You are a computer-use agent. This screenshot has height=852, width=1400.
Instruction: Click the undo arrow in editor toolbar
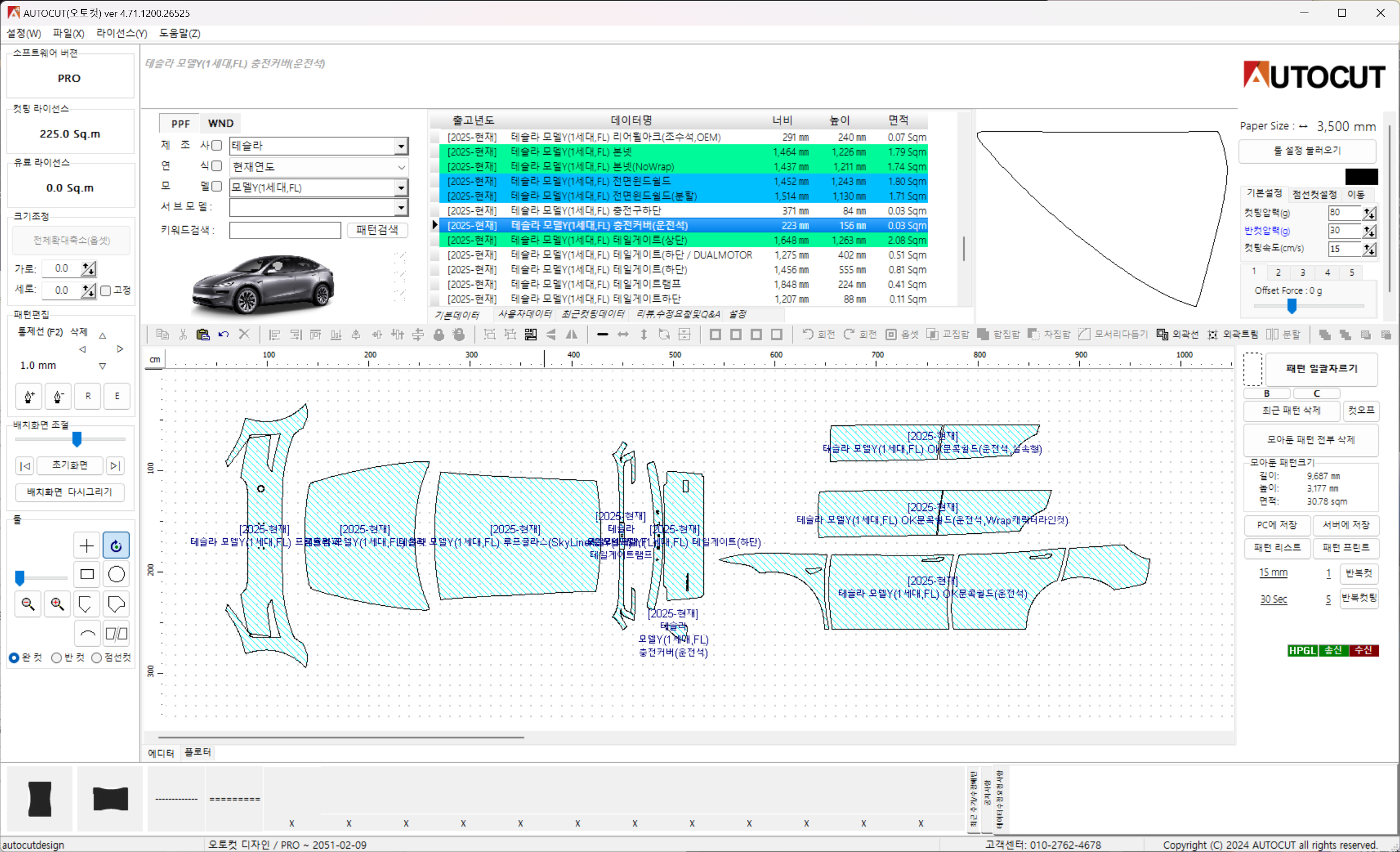click(223, 335)
